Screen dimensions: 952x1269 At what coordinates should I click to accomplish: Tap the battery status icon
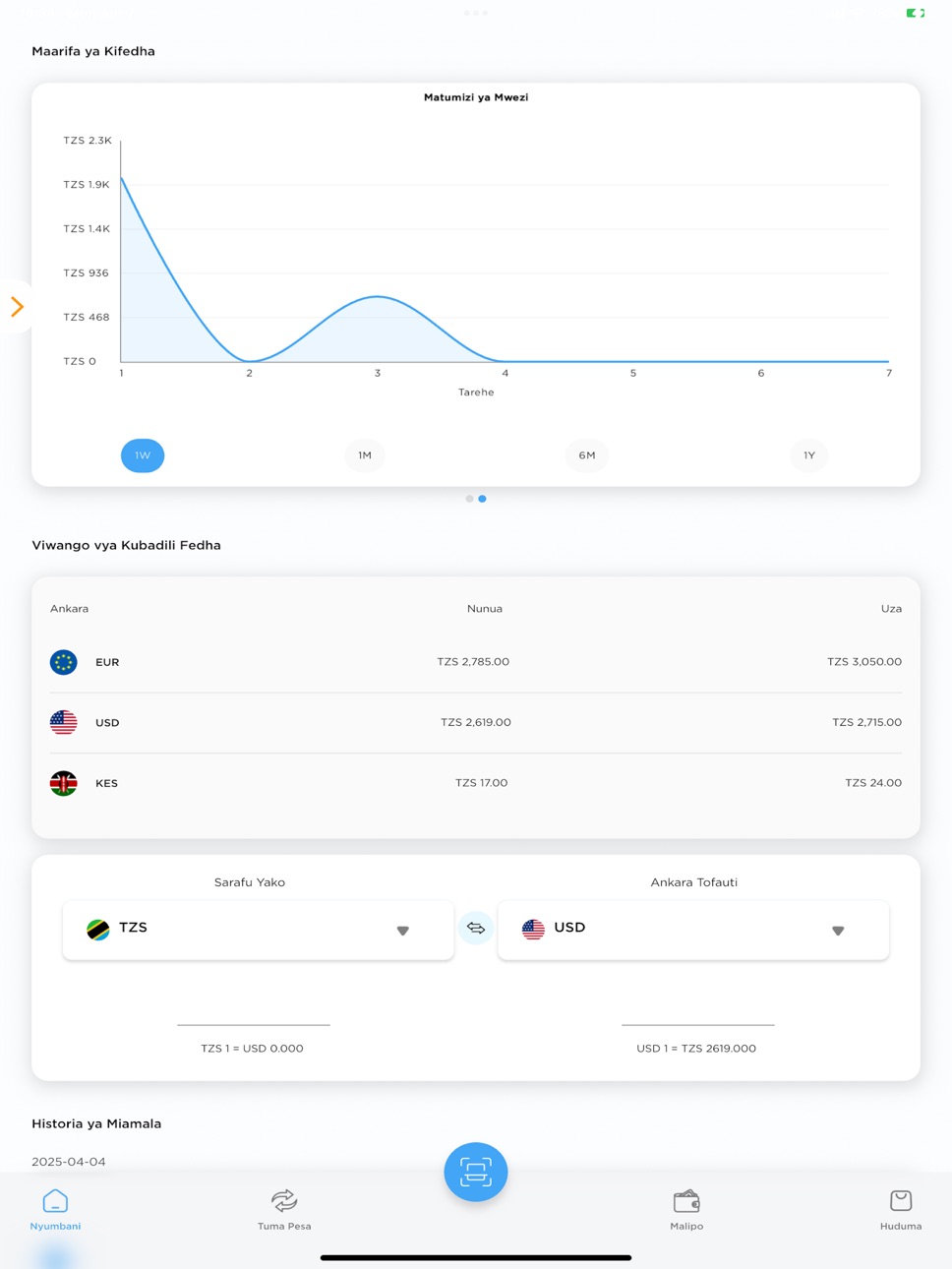(915, 13)
